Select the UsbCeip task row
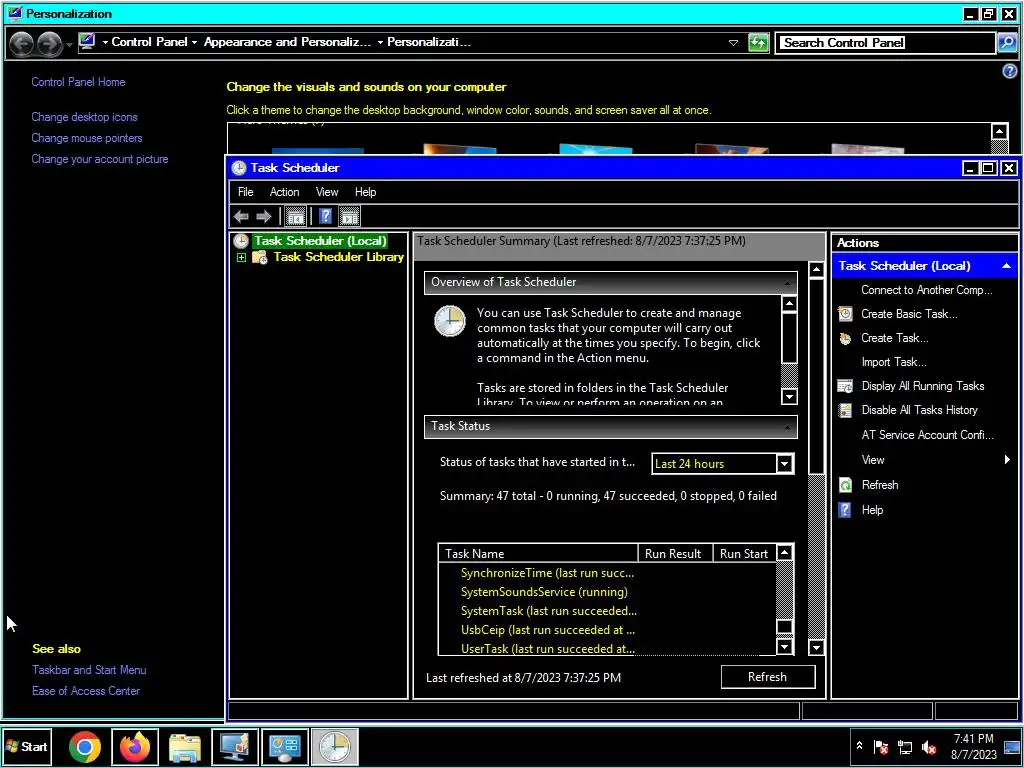1024x768 pixels. point(547,630)
